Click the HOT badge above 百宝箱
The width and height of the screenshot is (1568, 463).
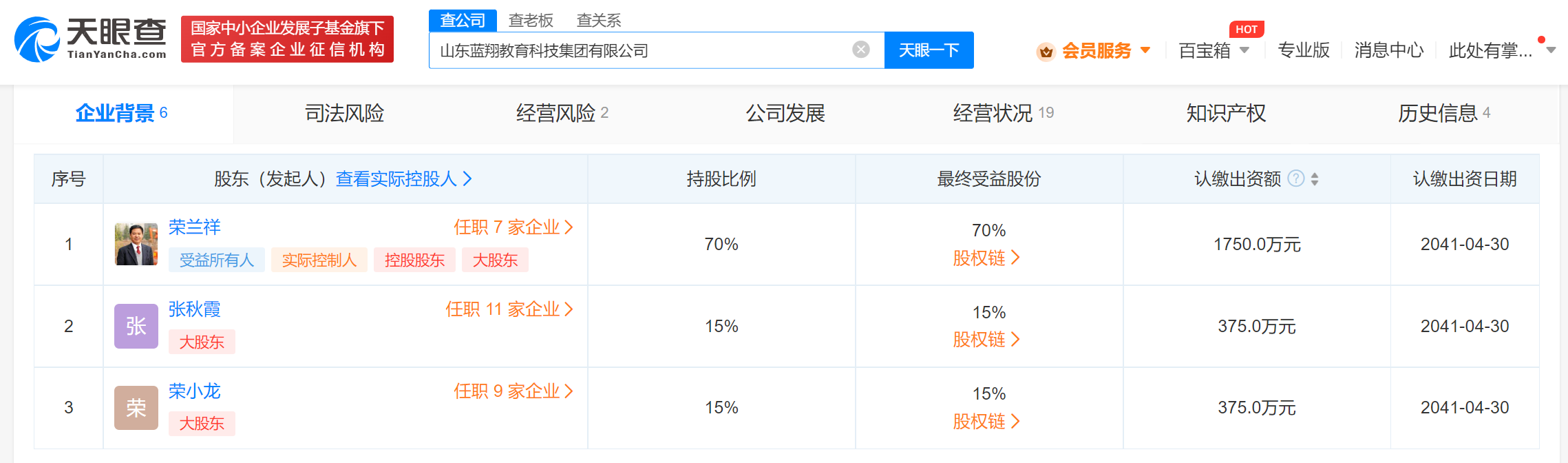1247,29
